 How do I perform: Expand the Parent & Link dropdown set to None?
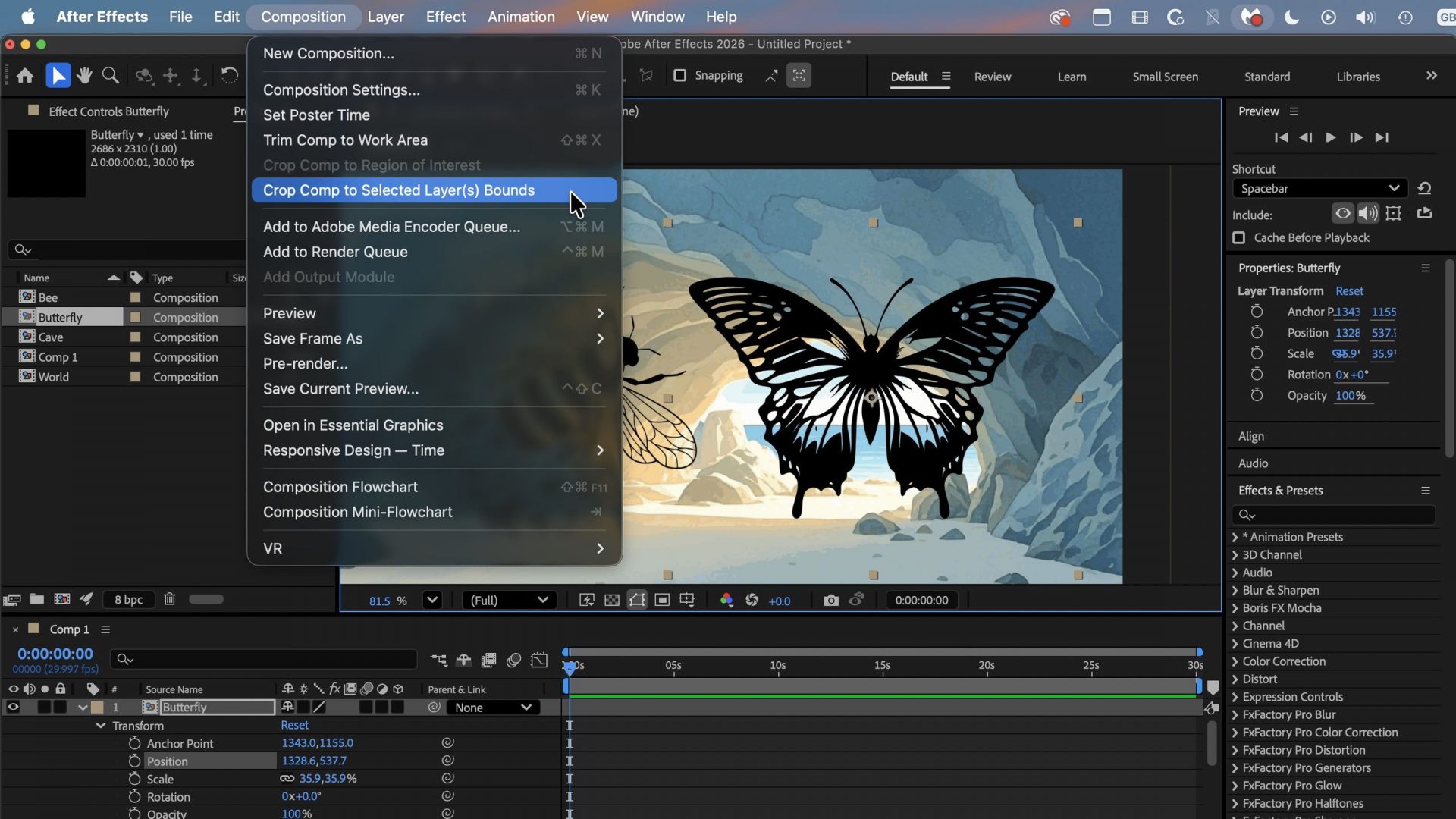point(493,707)
